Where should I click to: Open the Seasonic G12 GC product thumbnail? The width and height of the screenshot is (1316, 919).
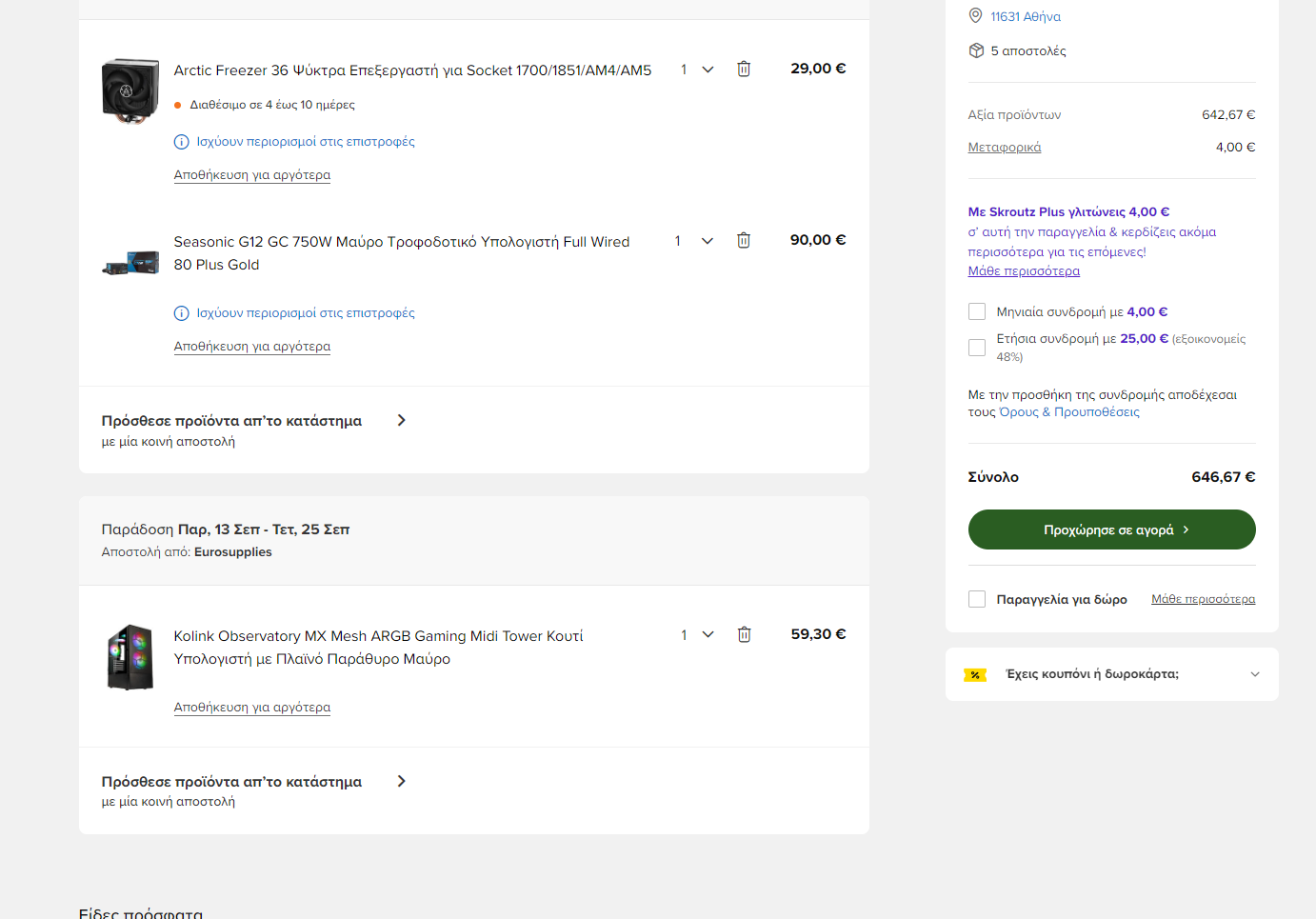click(x=130, y=263)
